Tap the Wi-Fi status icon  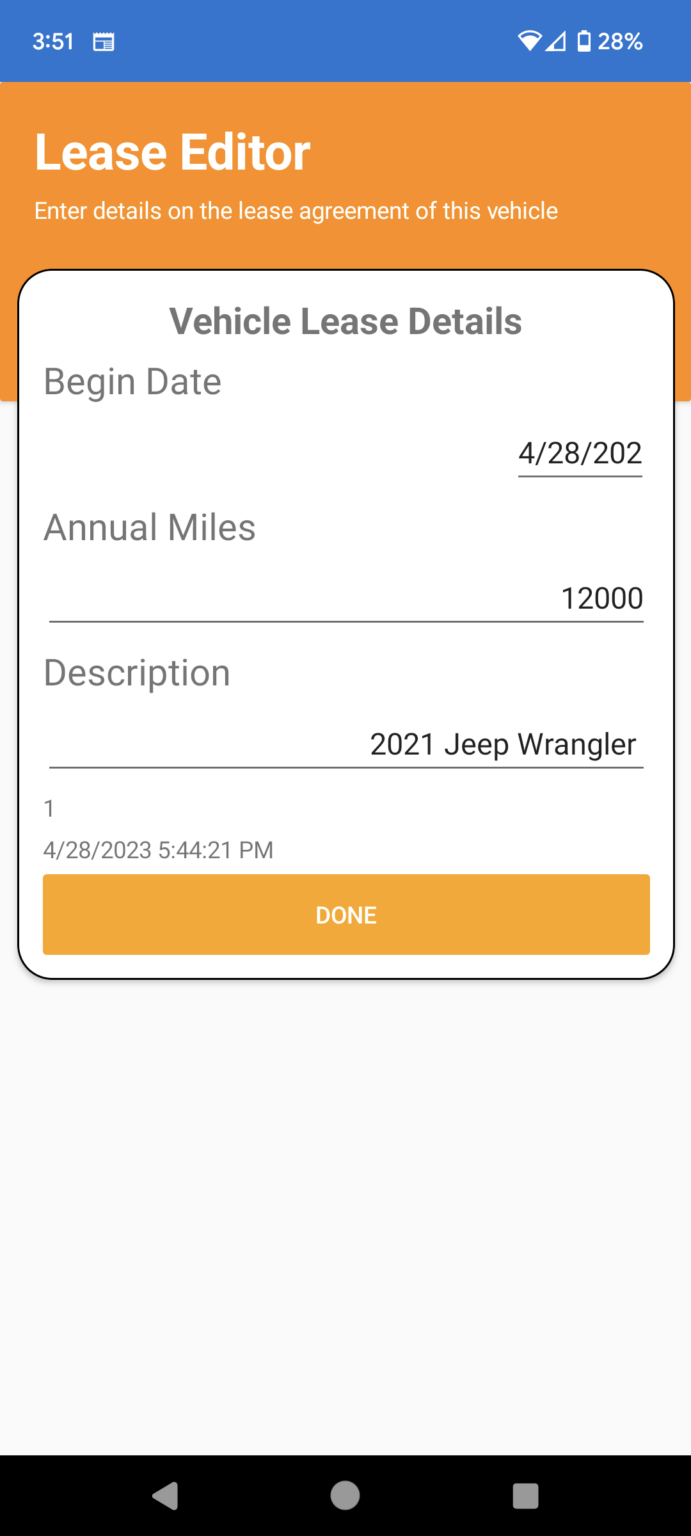(529, 42)
